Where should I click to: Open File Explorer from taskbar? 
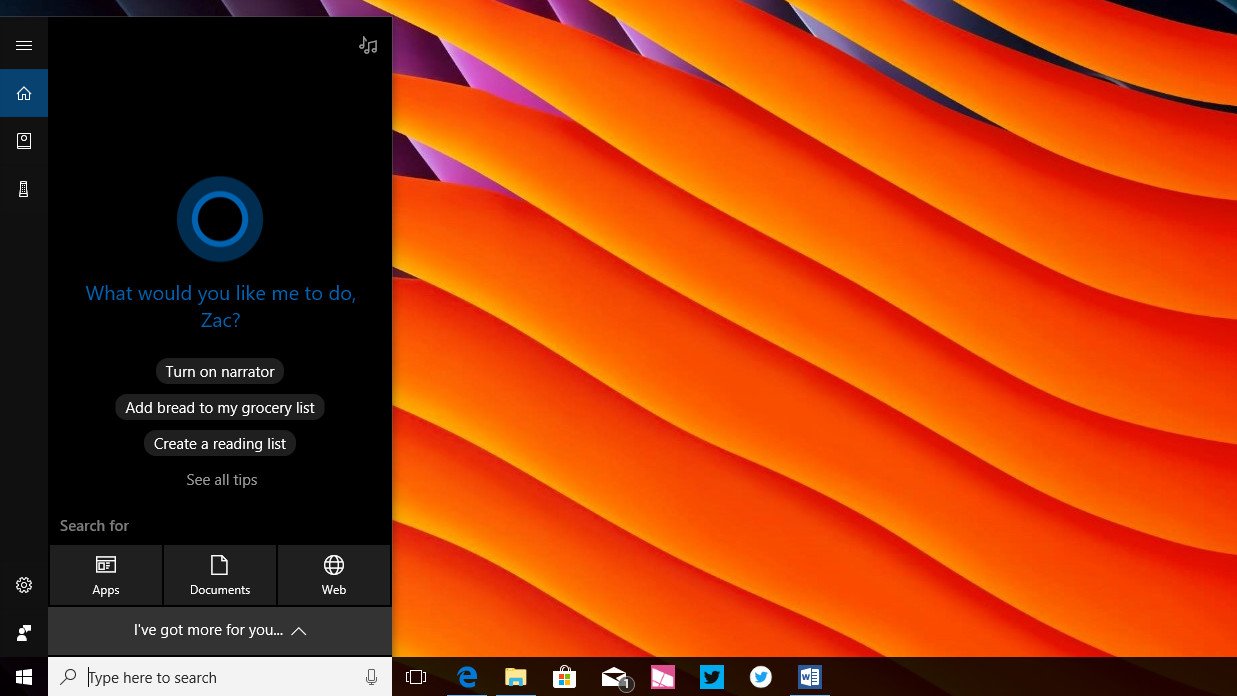coord(516,677)
